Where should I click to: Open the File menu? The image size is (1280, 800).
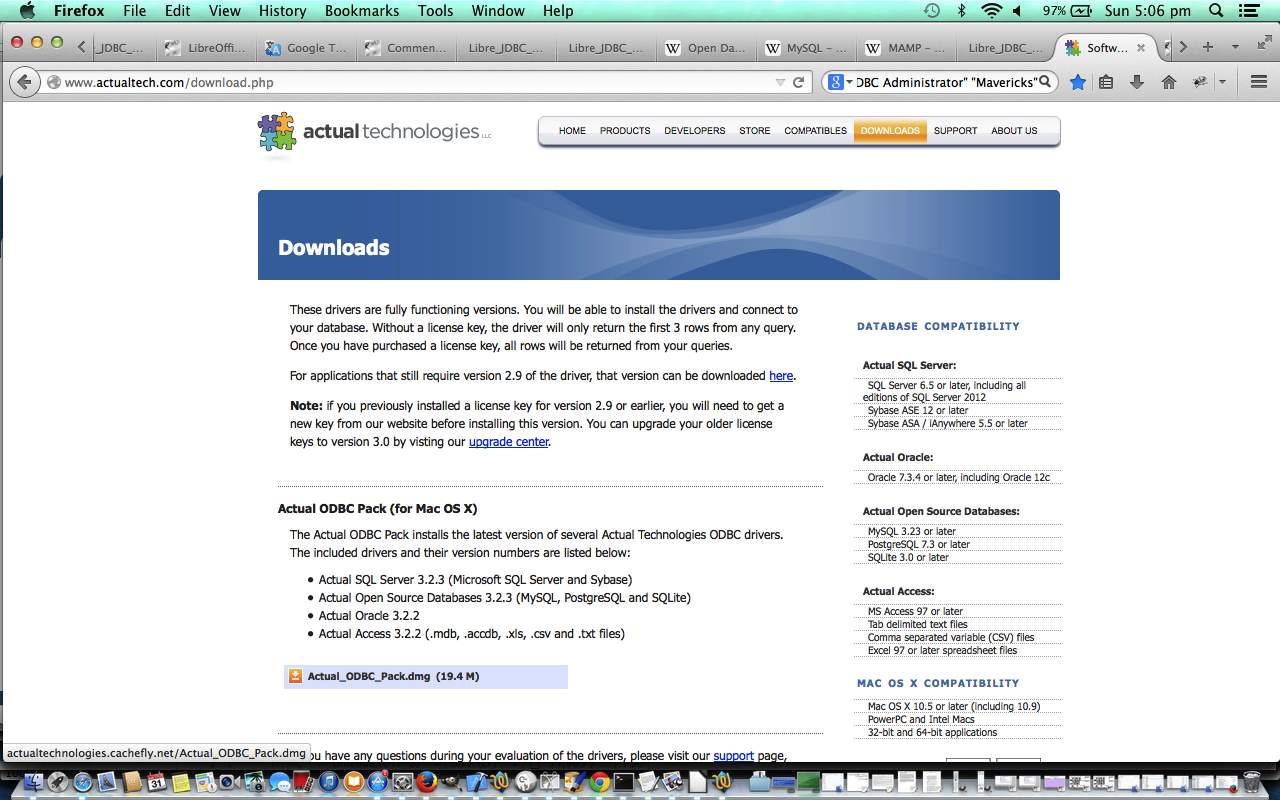point(134,11)
